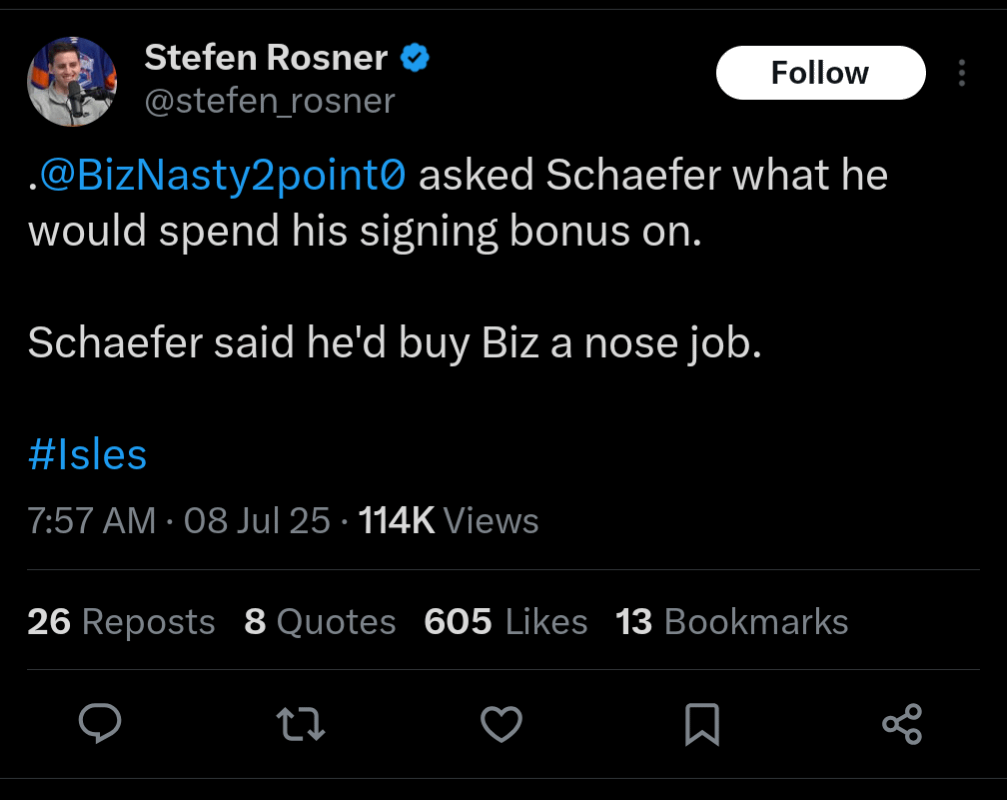Open the #Isles hashtag
Viewport: 1007px width, 800px height.
[x=86, y=455]
